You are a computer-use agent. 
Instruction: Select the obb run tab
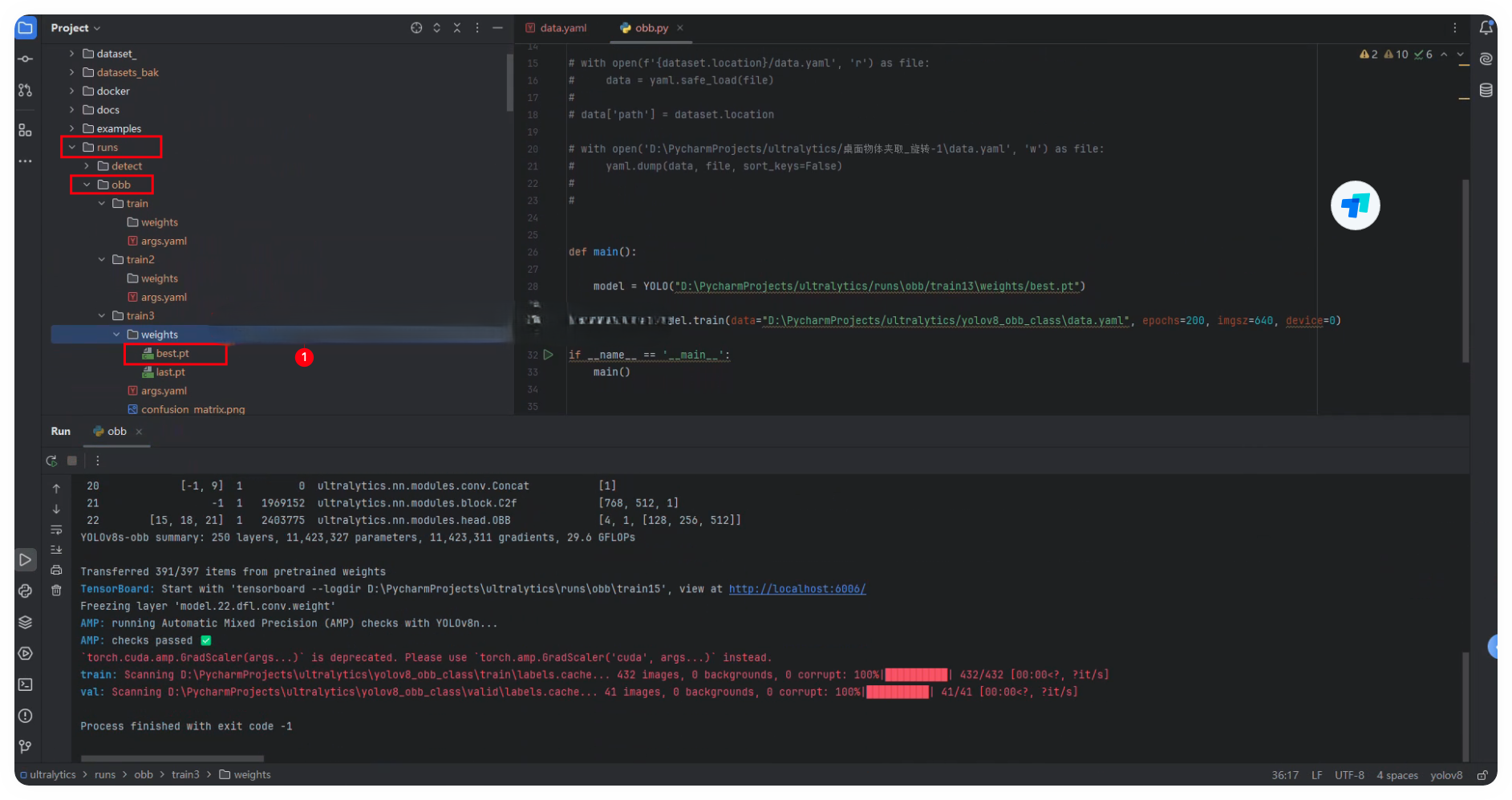[x=110, y=432]
